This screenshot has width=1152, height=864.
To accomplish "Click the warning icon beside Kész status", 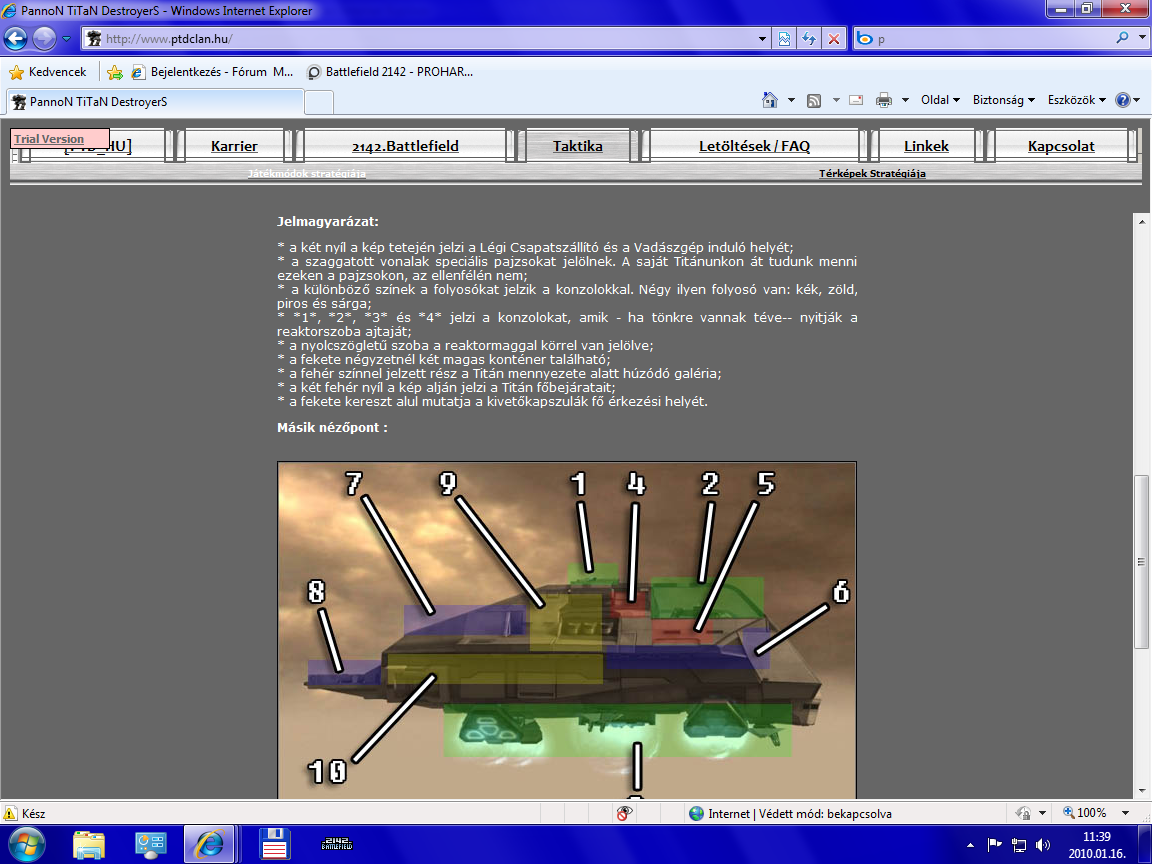I will tap(10, 813).
